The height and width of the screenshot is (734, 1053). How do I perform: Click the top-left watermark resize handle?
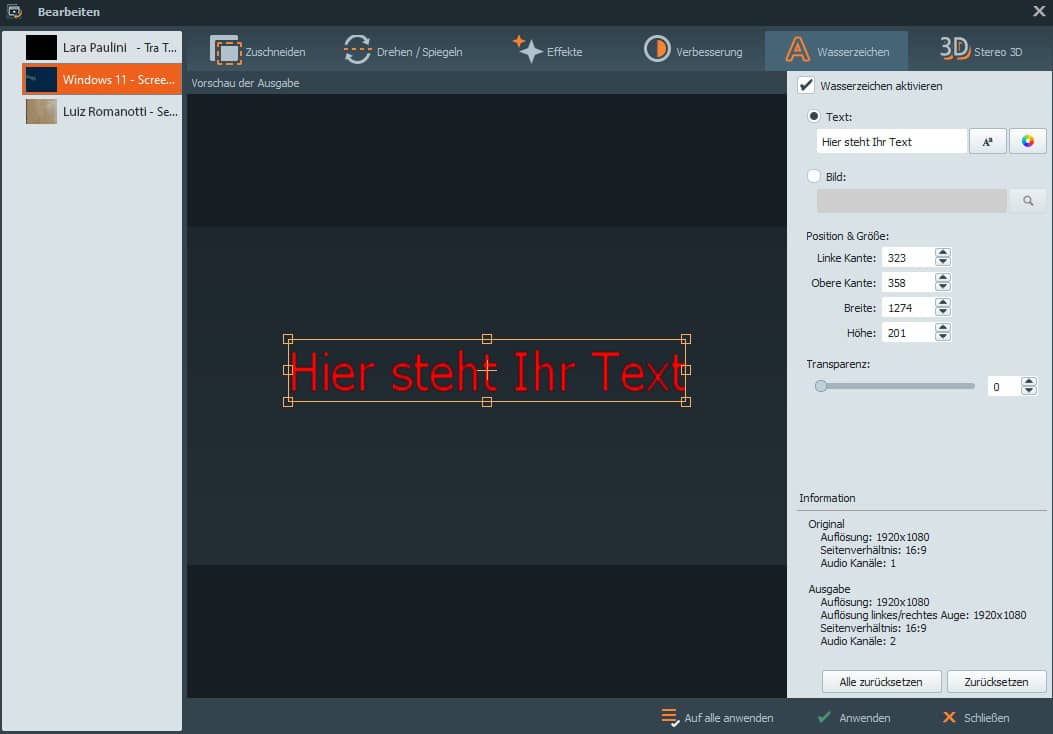click(288, 339)
